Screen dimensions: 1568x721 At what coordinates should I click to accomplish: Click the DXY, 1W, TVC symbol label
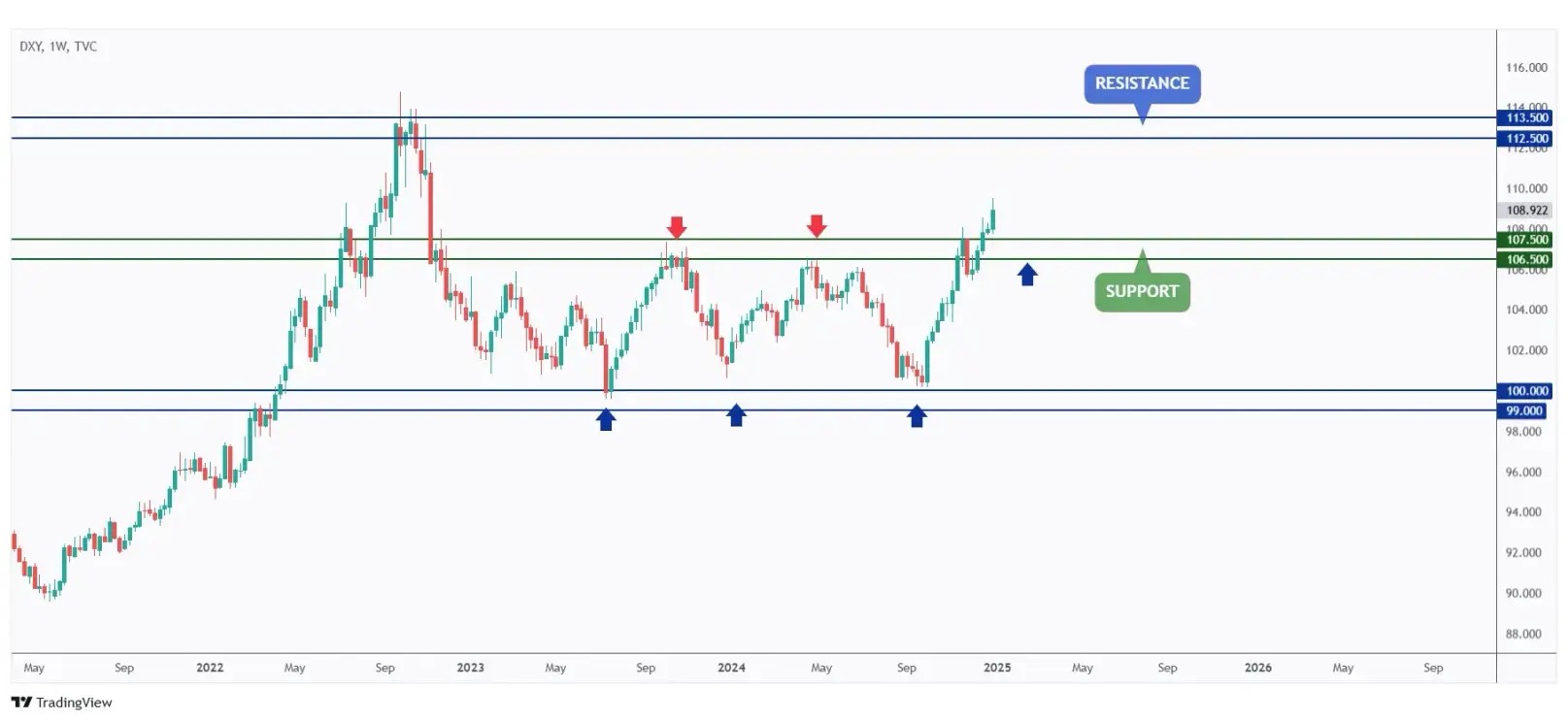tap(58, 47)
